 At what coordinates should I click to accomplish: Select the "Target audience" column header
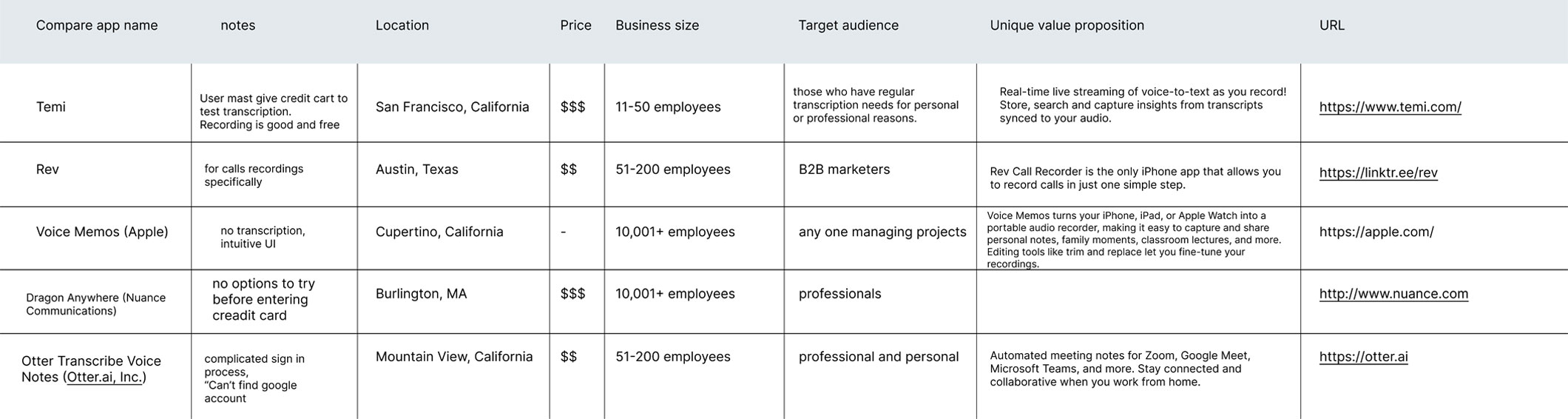click(848, 25)
